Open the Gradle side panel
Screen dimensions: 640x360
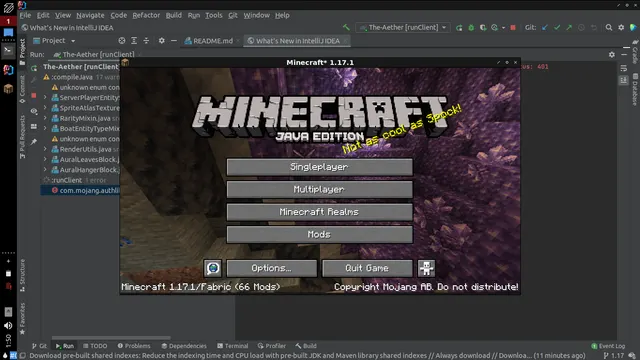635,52
